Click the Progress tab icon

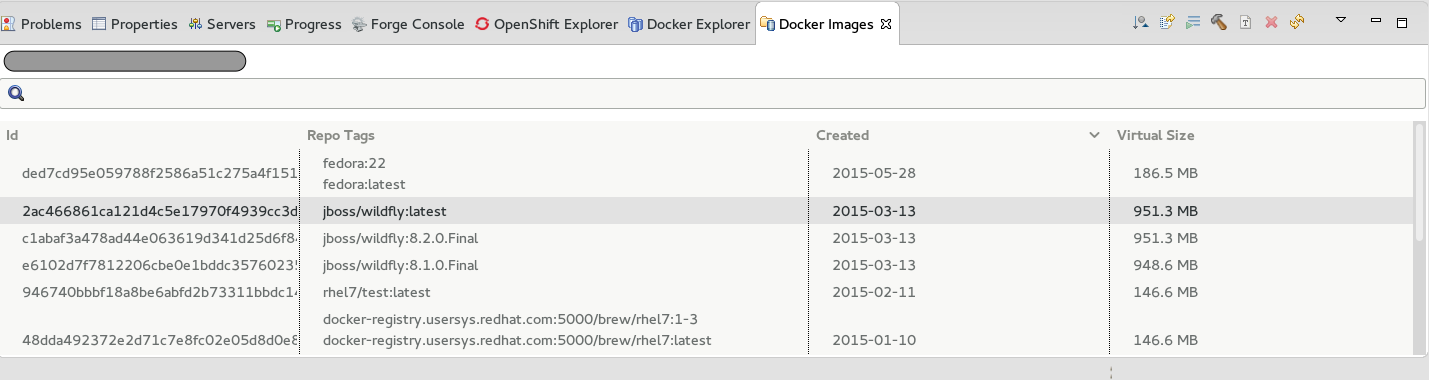(x=273, y=24)
